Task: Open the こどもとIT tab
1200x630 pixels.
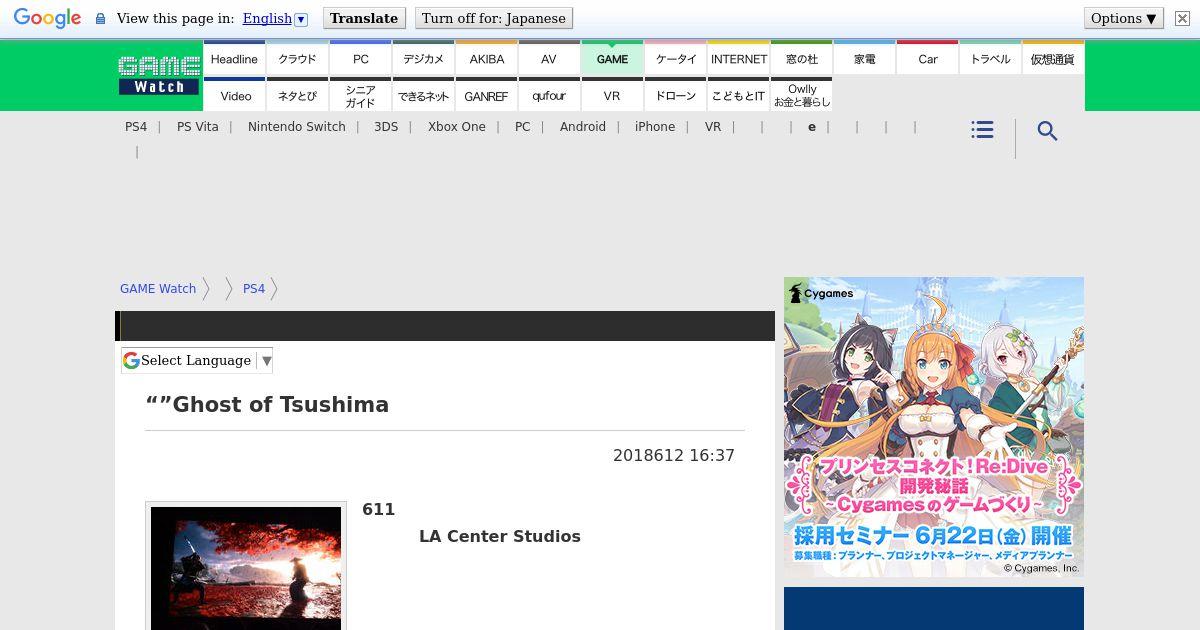Action: tap(738, 95)
